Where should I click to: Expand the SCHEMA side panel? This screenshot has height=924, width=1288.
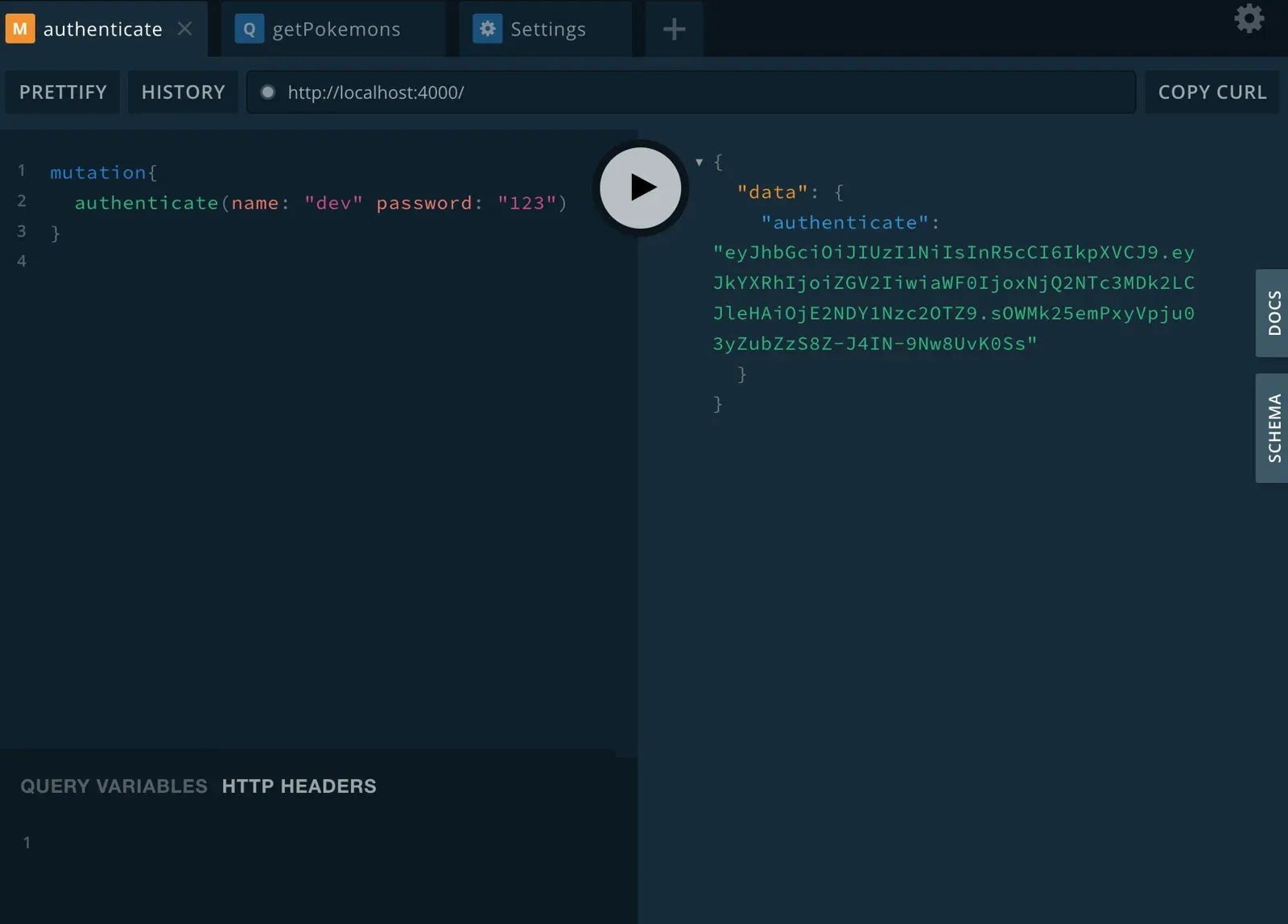[x=1273, y=428]
